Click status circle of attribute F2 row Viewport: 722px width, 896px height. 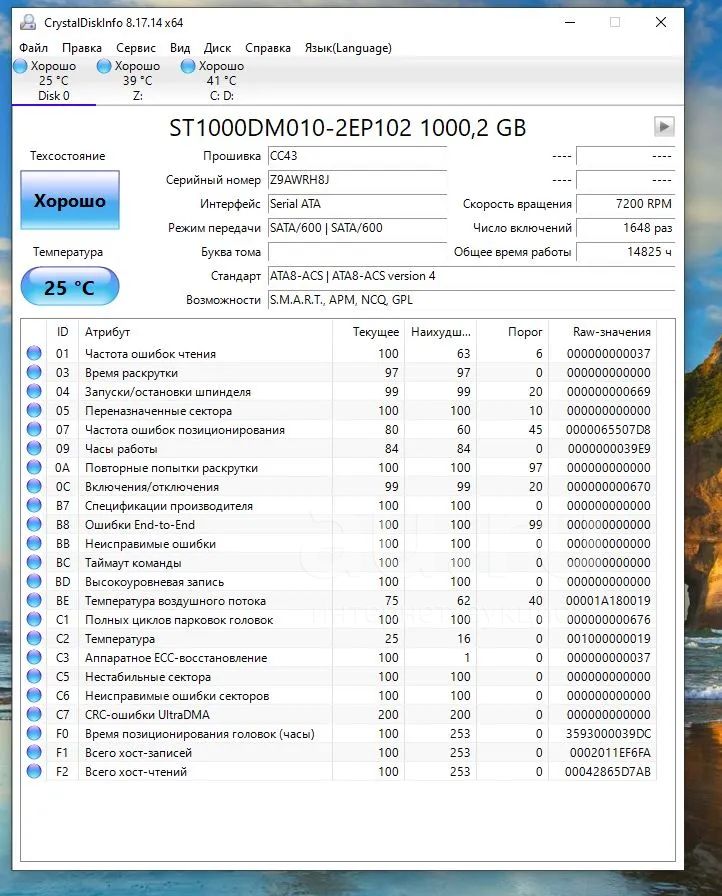pyautogui.click(x=34, y=771)
